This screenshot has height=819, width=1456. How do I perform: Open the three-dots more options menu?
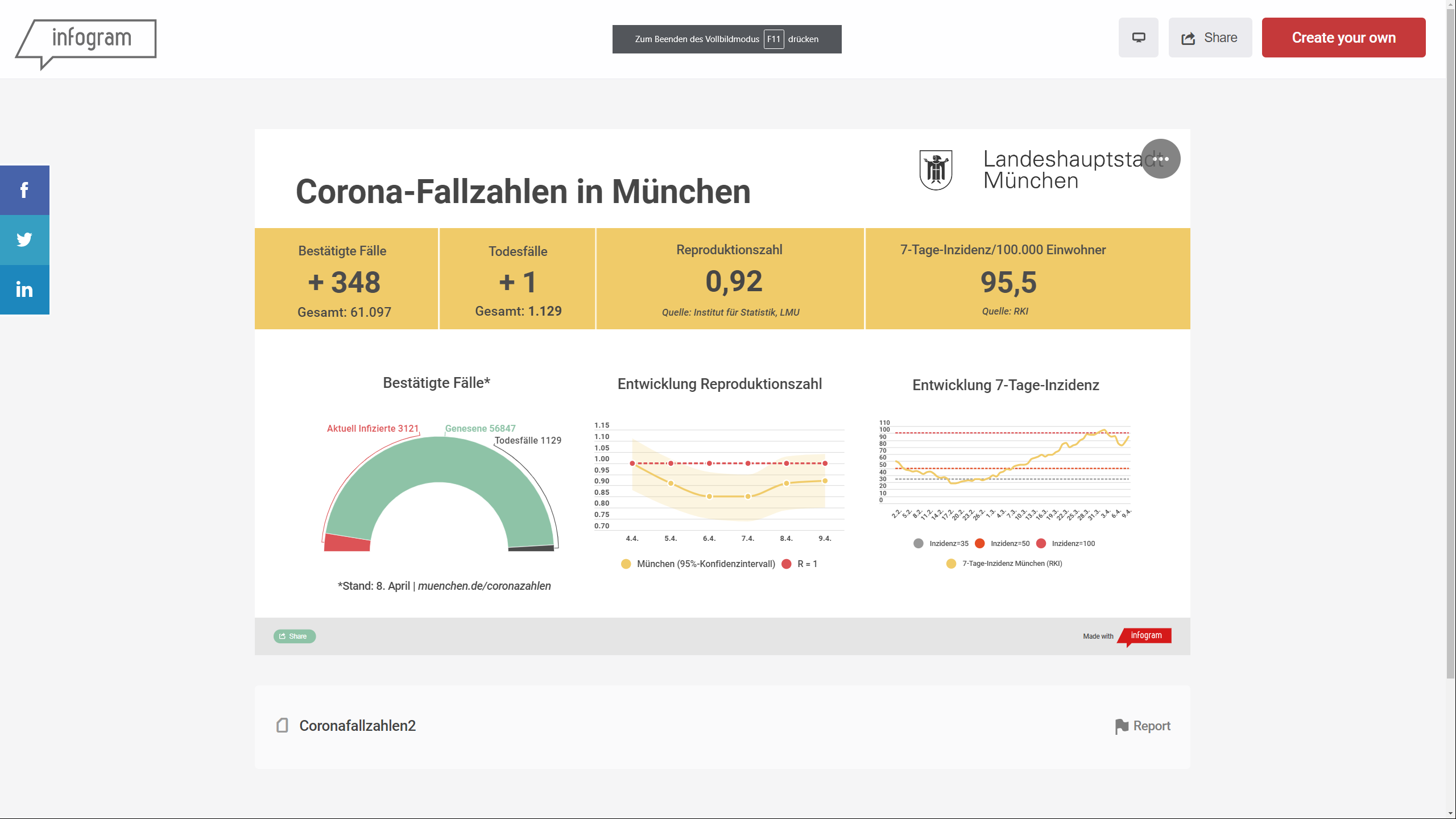1160,159
